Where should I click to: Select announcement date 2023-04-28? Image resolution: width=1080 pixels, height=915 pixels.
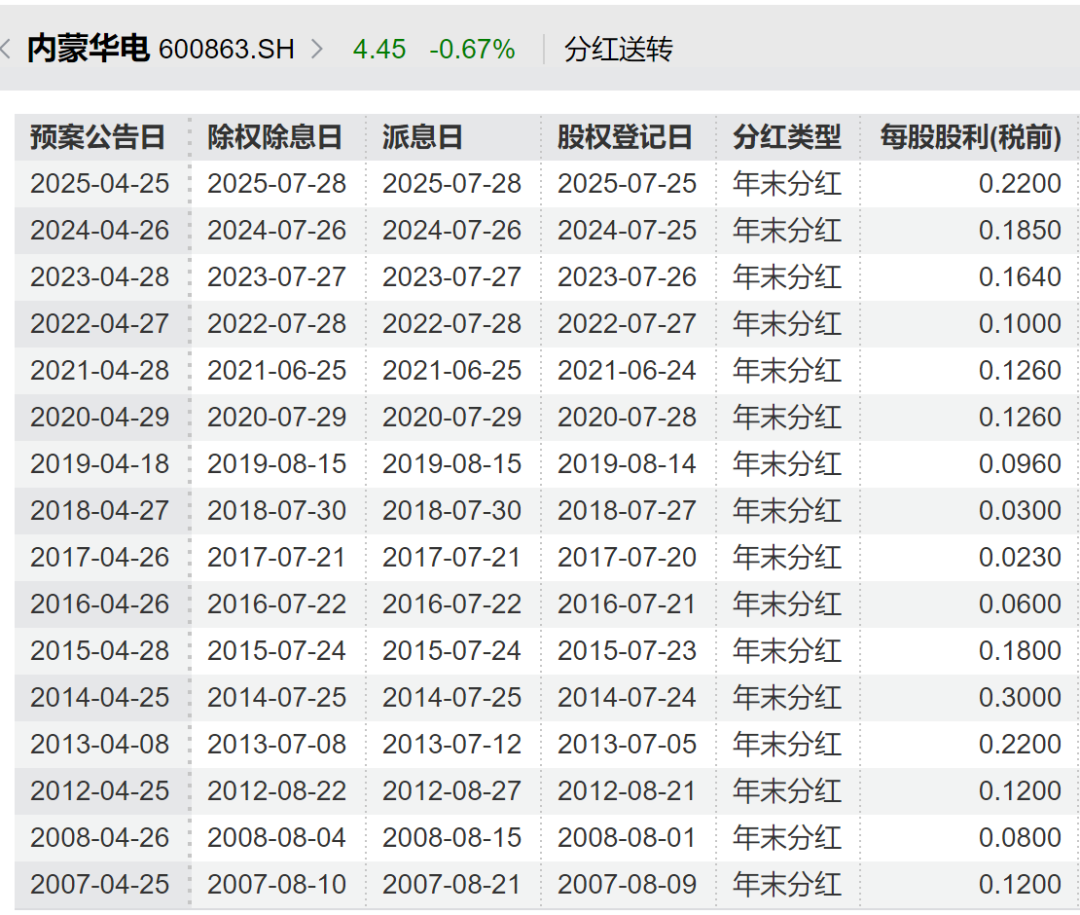tap(100, 277)
